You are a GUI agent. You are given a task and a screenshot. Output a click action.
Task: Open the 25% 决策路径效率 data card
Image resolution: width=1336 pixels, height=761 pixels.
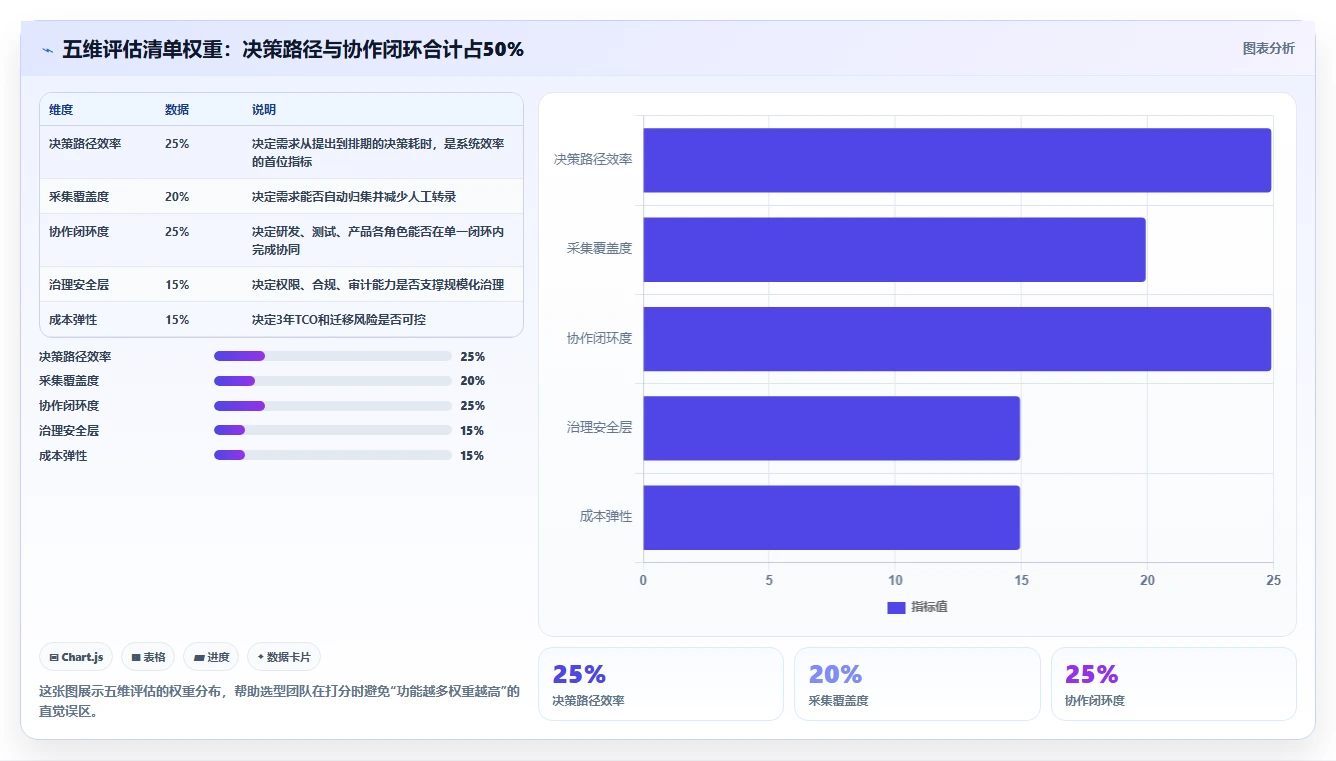tap(661, 684)
